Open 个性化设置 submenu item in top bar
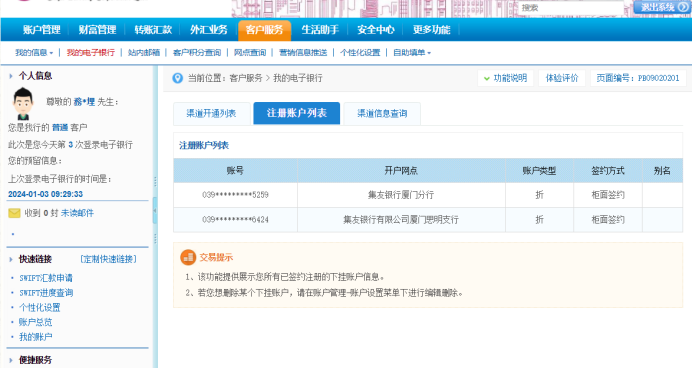 click(360, 53)
